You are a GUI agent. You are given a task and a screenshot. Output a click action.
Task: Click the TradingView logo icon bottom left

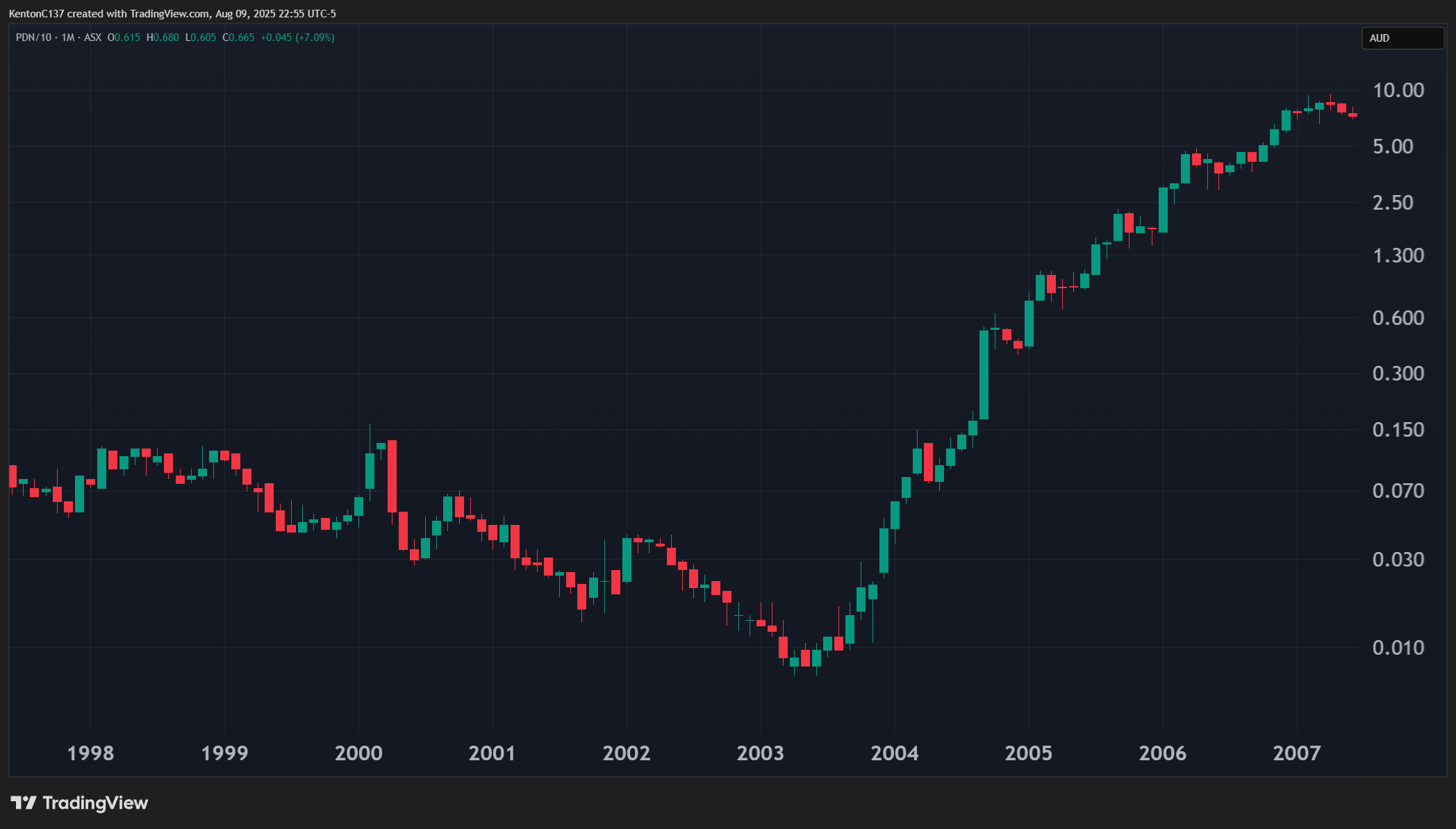click(x=26, y=803)
